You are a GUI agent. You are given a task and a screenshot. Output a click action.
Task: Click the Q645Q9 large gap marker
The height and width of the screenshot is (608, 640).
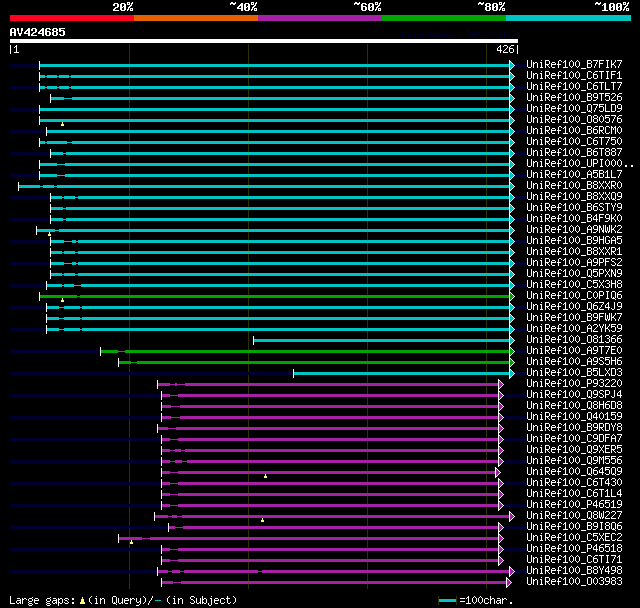pos(265,476)
